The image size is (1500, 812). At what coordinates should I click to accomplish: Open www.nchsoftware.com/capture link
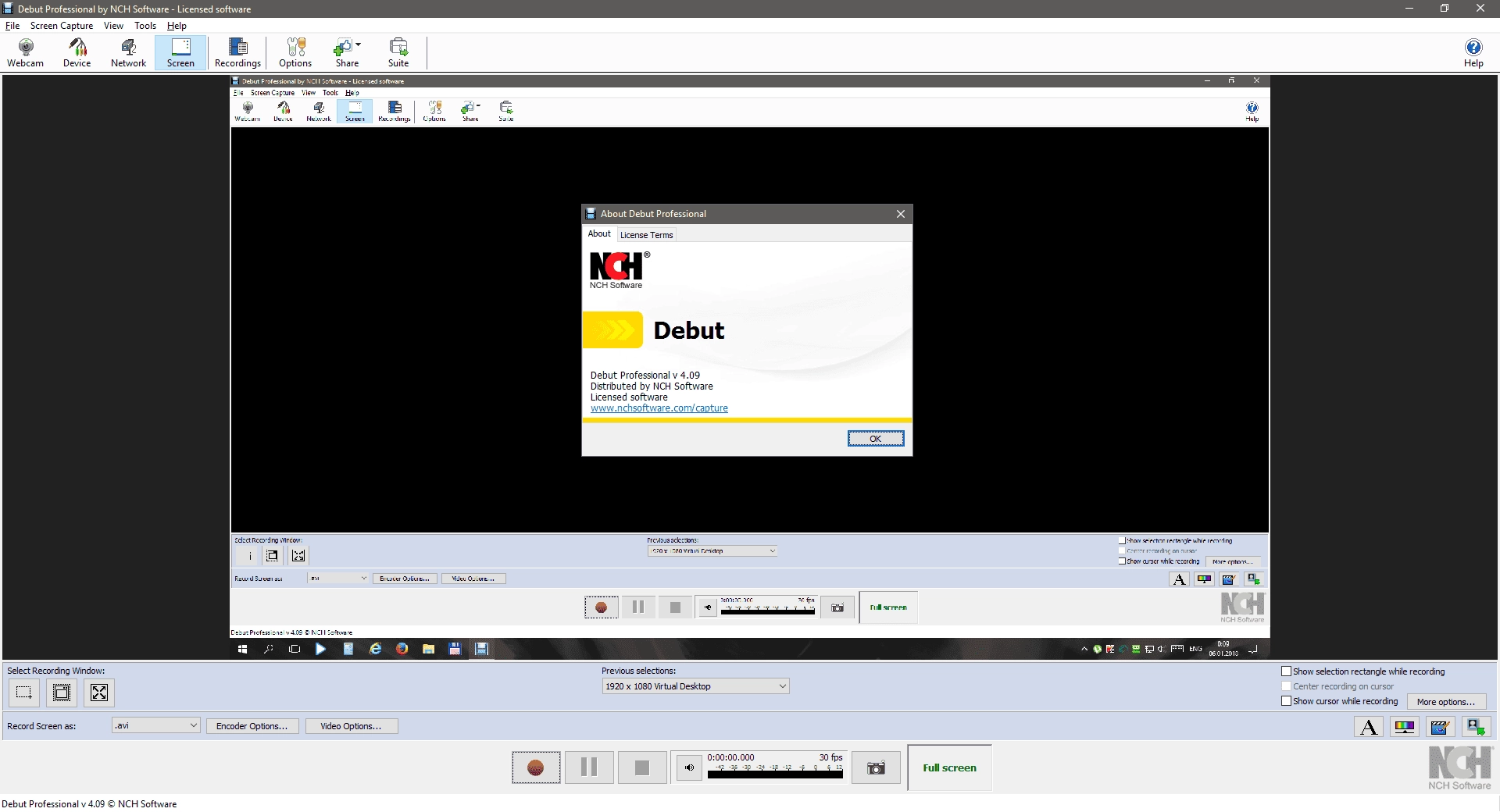[x=659, y=408]
